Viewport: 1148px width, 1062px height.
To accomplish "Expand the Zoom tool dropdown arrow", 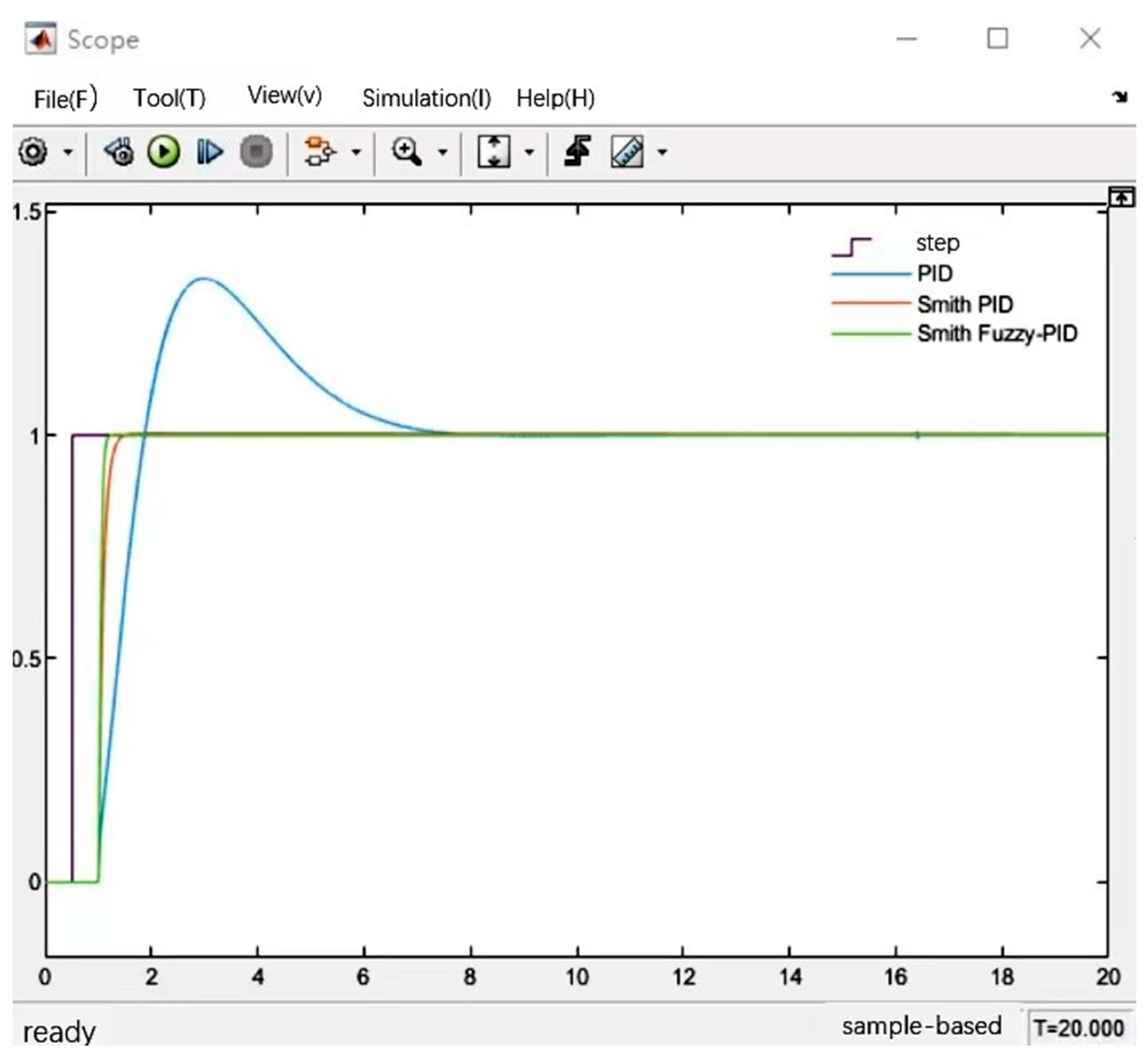I will click(443, 152).
